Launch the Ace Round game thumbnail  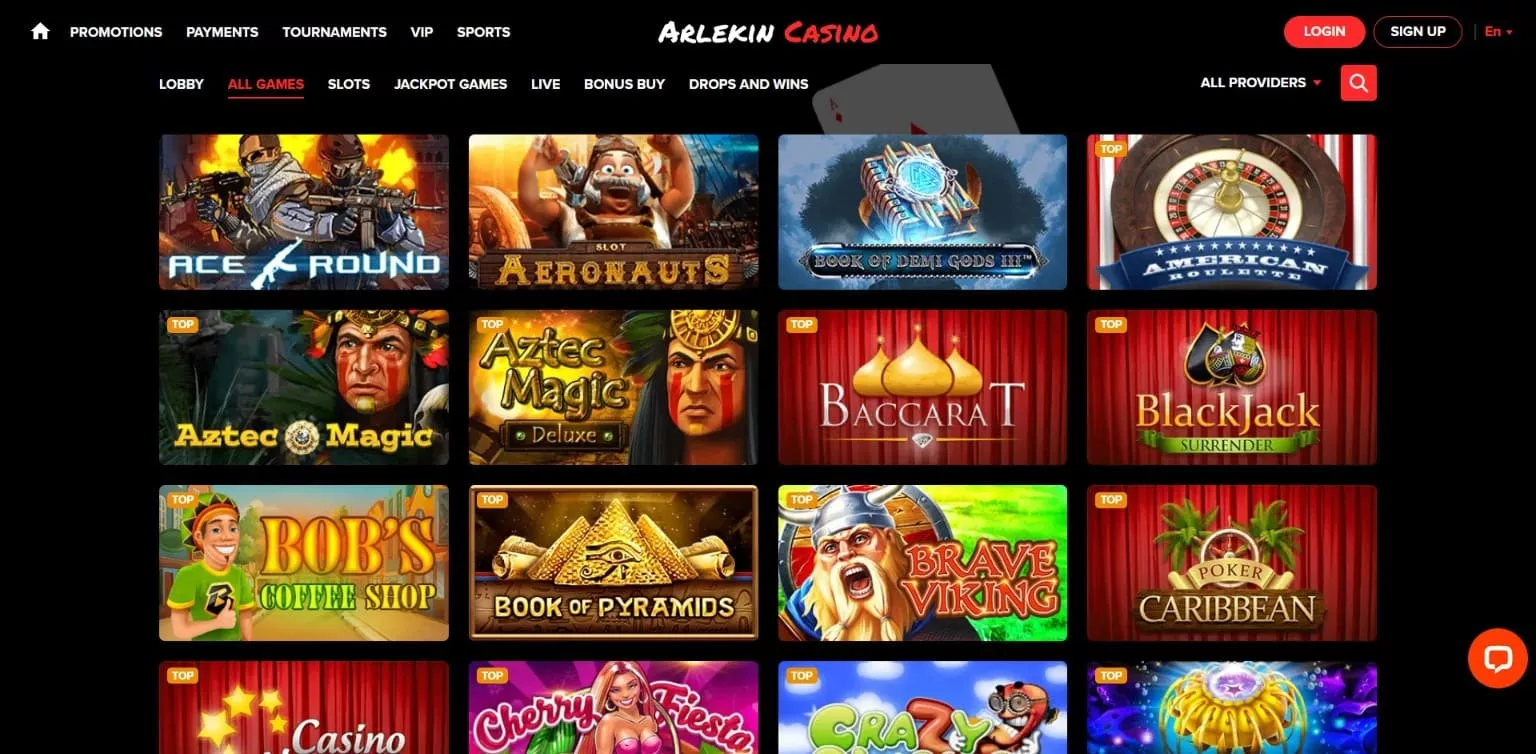click(x=304, y=212)
